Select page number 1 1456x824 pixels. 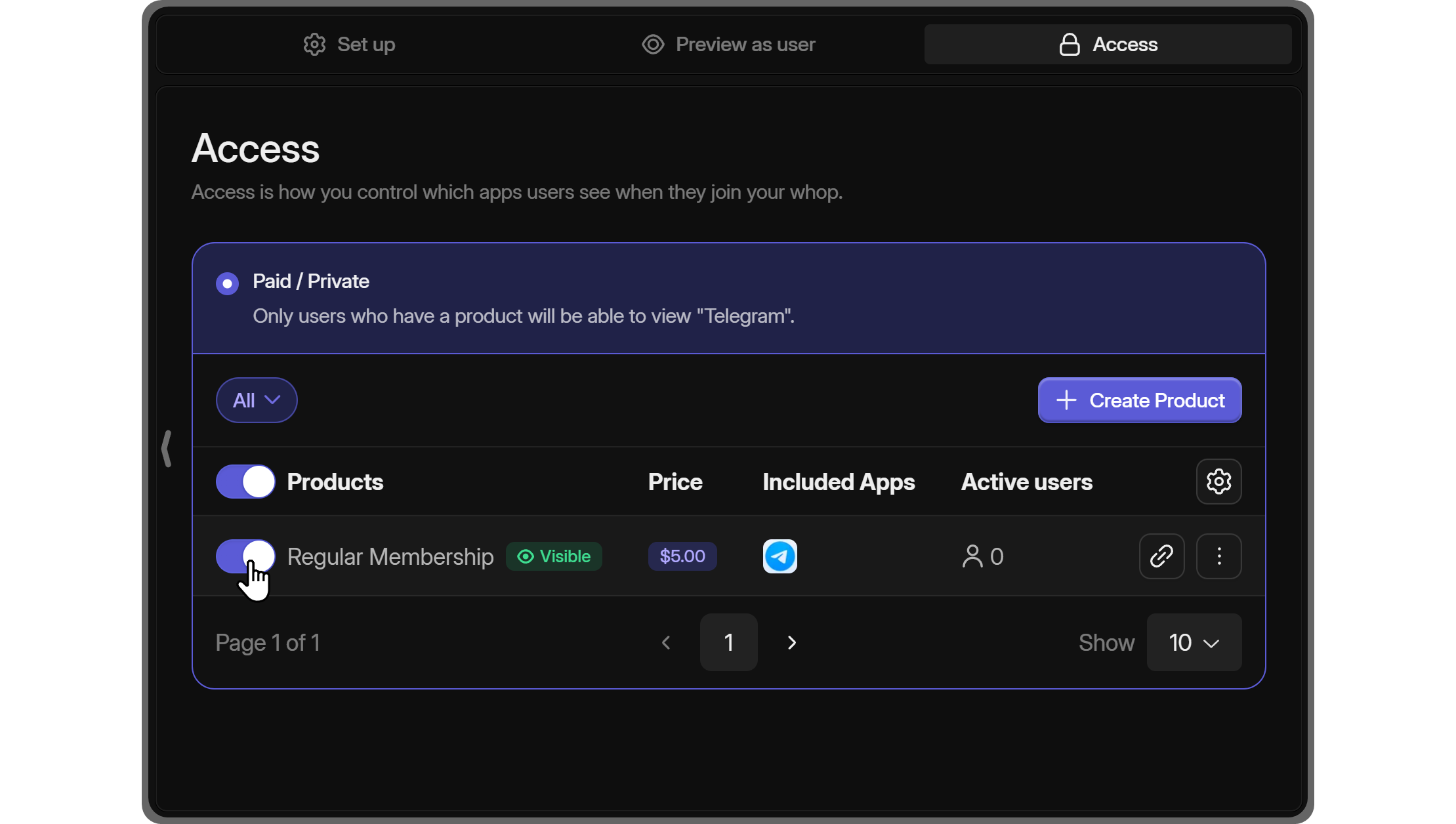pos(728,642)
